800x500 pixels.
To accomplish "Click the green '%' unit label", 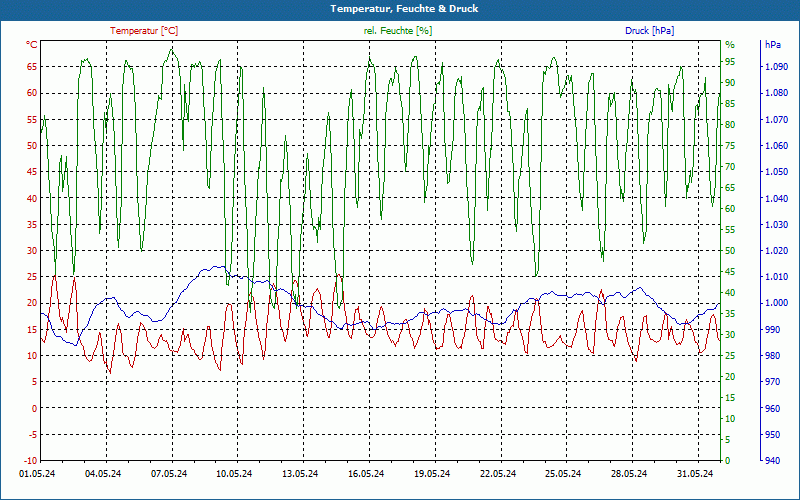I will point(730,45).
